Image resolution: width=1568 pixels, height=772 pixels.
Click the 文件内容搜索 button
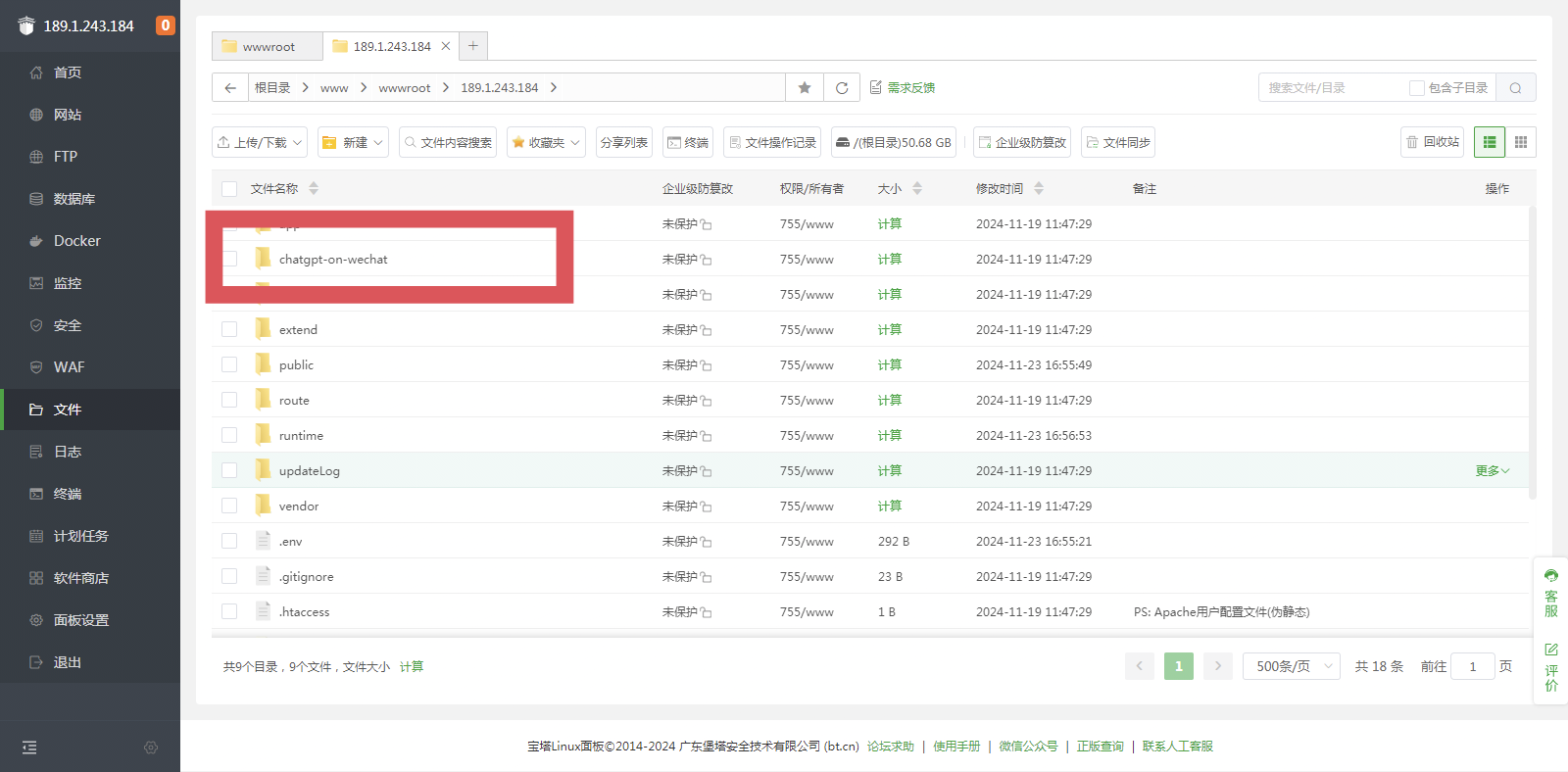coord(448,142)
